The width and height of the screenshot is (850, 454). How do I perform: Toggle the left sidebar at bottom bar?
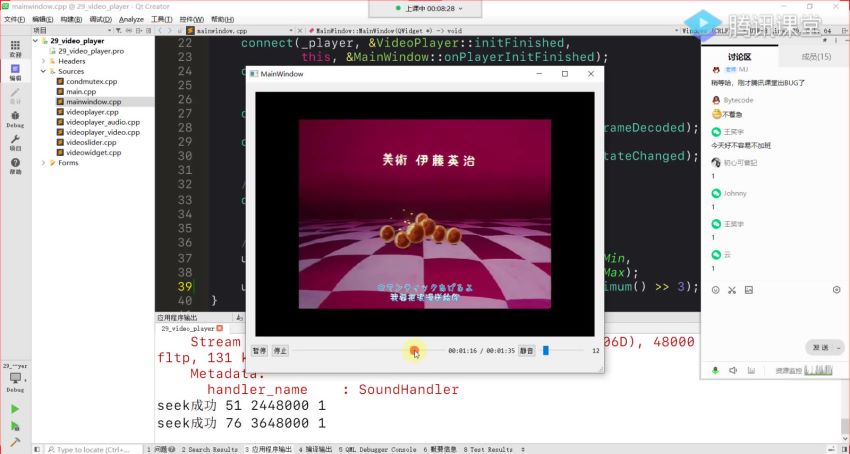click(x=37, y=449)
